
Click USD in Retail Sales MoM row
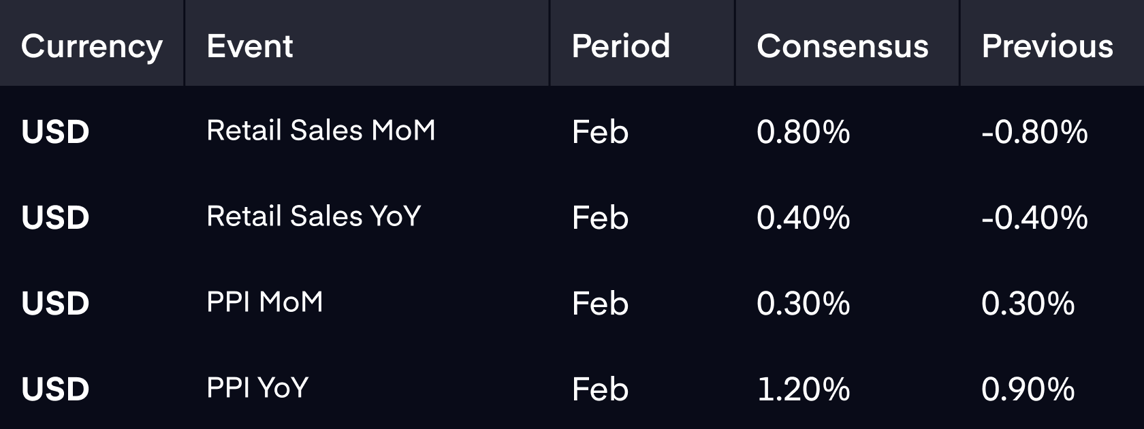pyautogui.click(x=55, y=132)
